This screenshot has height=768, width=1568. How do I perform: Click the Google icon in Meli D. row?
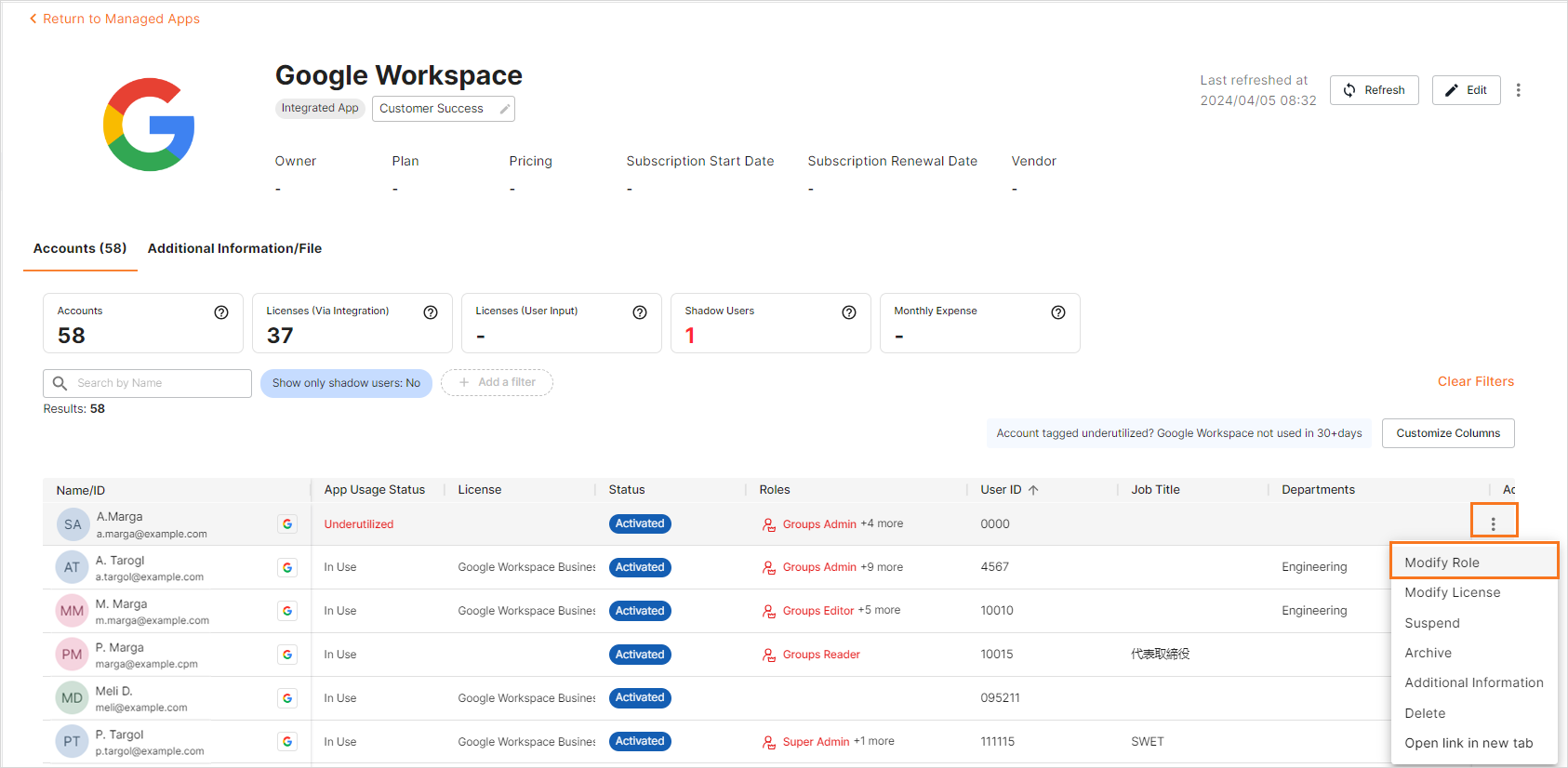[287, 698]
